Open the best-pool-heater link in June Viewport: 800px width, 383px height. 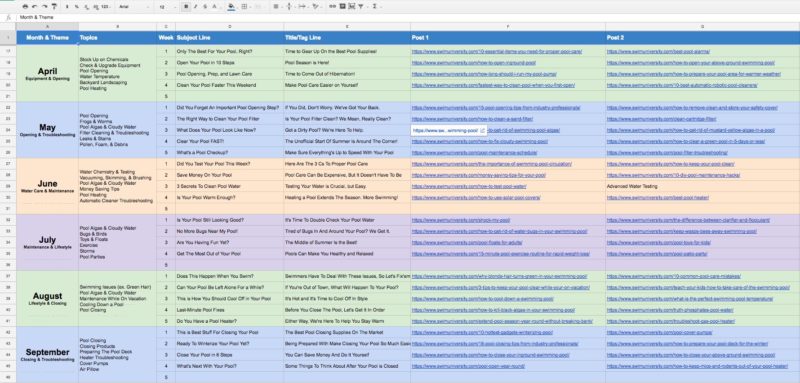click(x=658, y=197)
